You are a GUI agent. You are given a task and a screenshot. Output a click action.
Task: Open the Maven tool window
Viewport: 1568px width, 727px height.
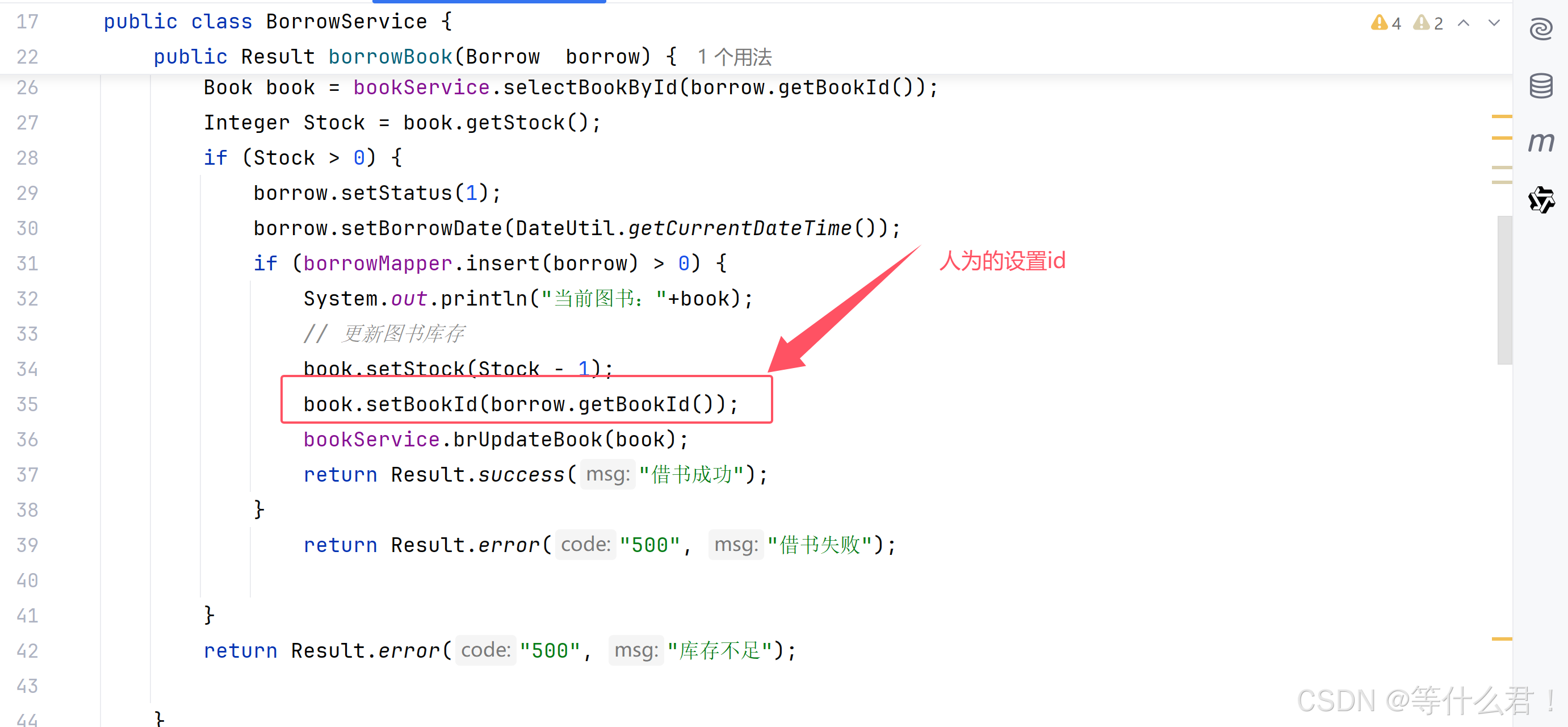click(1541, 143)
